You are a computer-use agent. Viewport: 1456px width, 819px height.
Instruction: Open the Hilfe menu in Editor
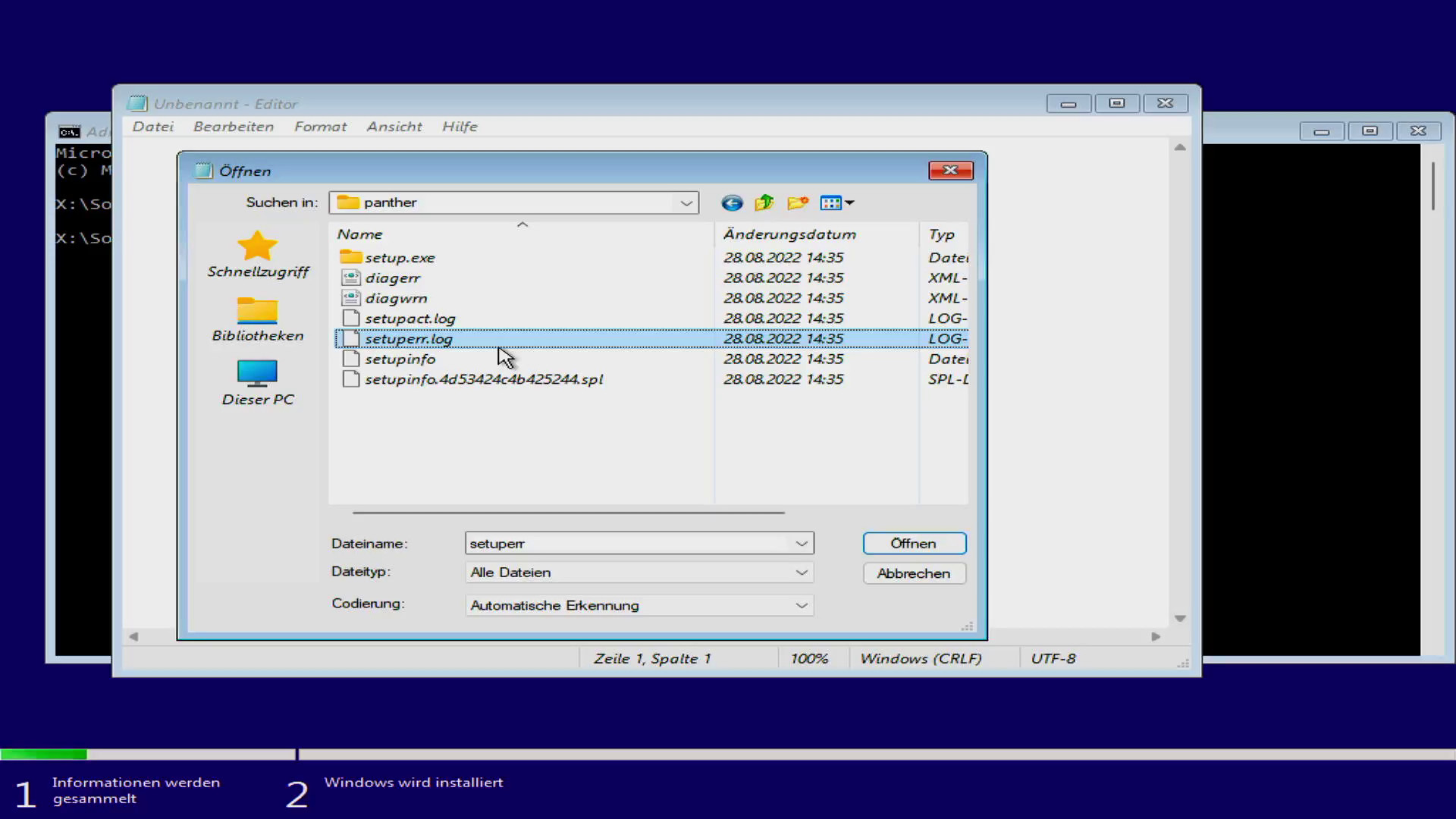point(460,127)
